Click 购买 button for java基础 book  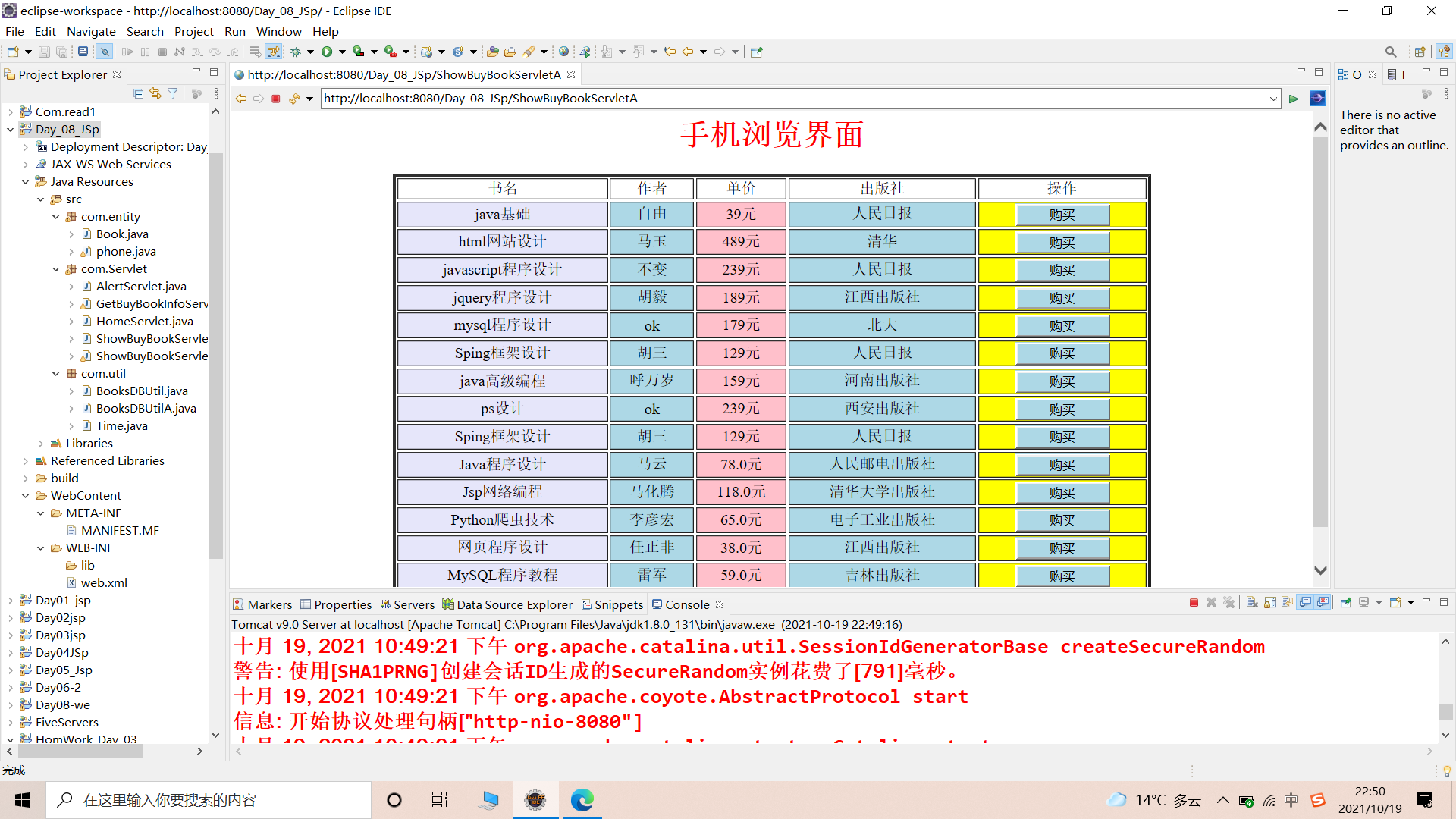pos(1061,215)
